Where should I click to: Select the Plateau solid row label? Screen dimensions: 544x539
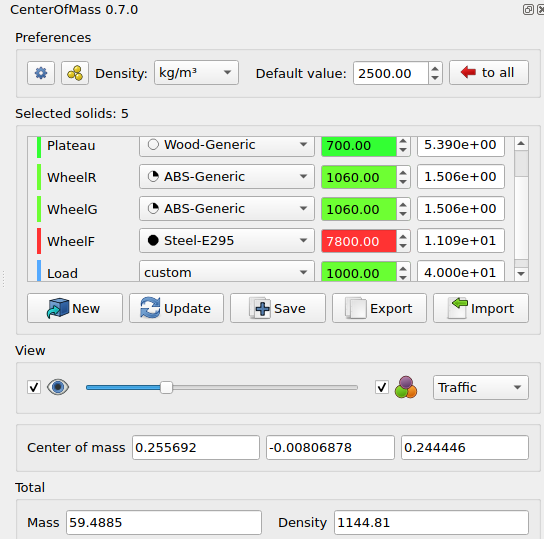71,146
